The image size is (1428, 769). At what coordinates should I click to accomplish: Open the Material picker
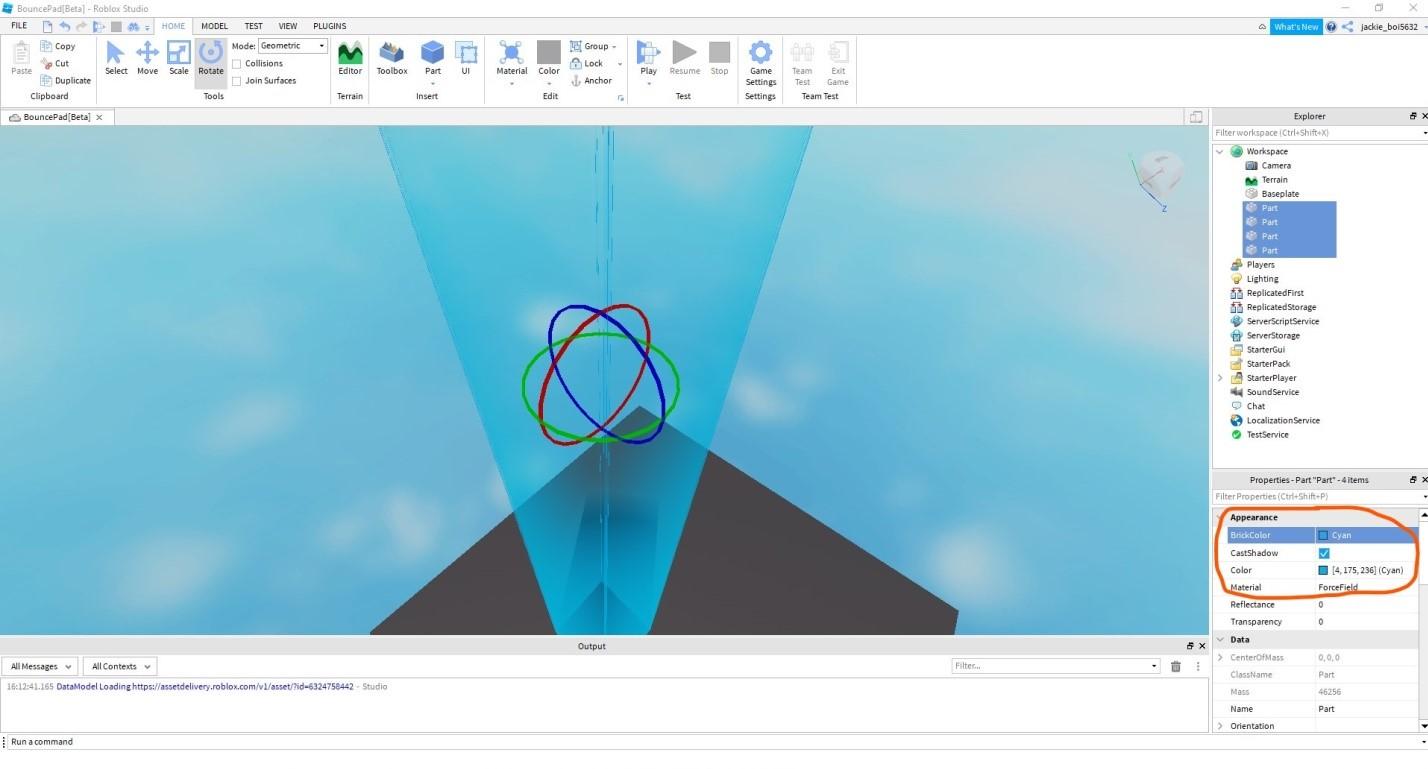click(511, 60)
